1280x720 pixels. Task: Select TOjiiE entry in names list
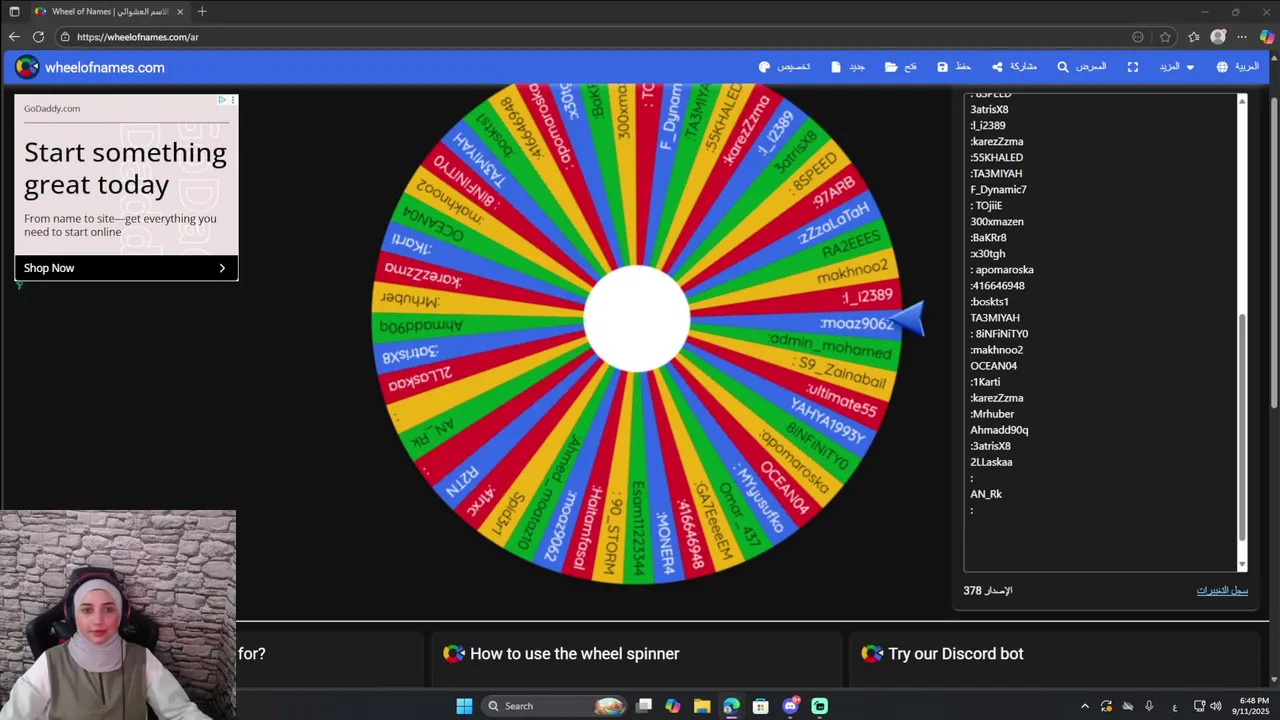tap(986, 205)
